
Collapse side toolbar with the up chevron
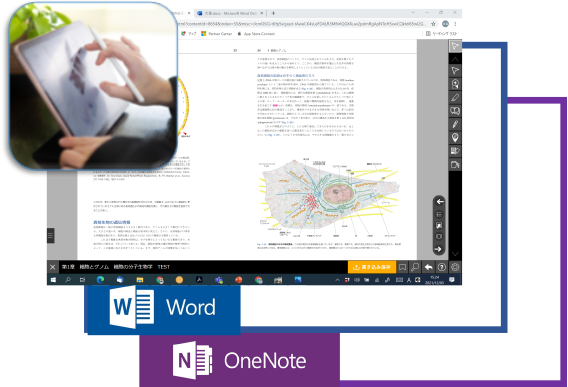pyautogui.click(x=455, y=59)
